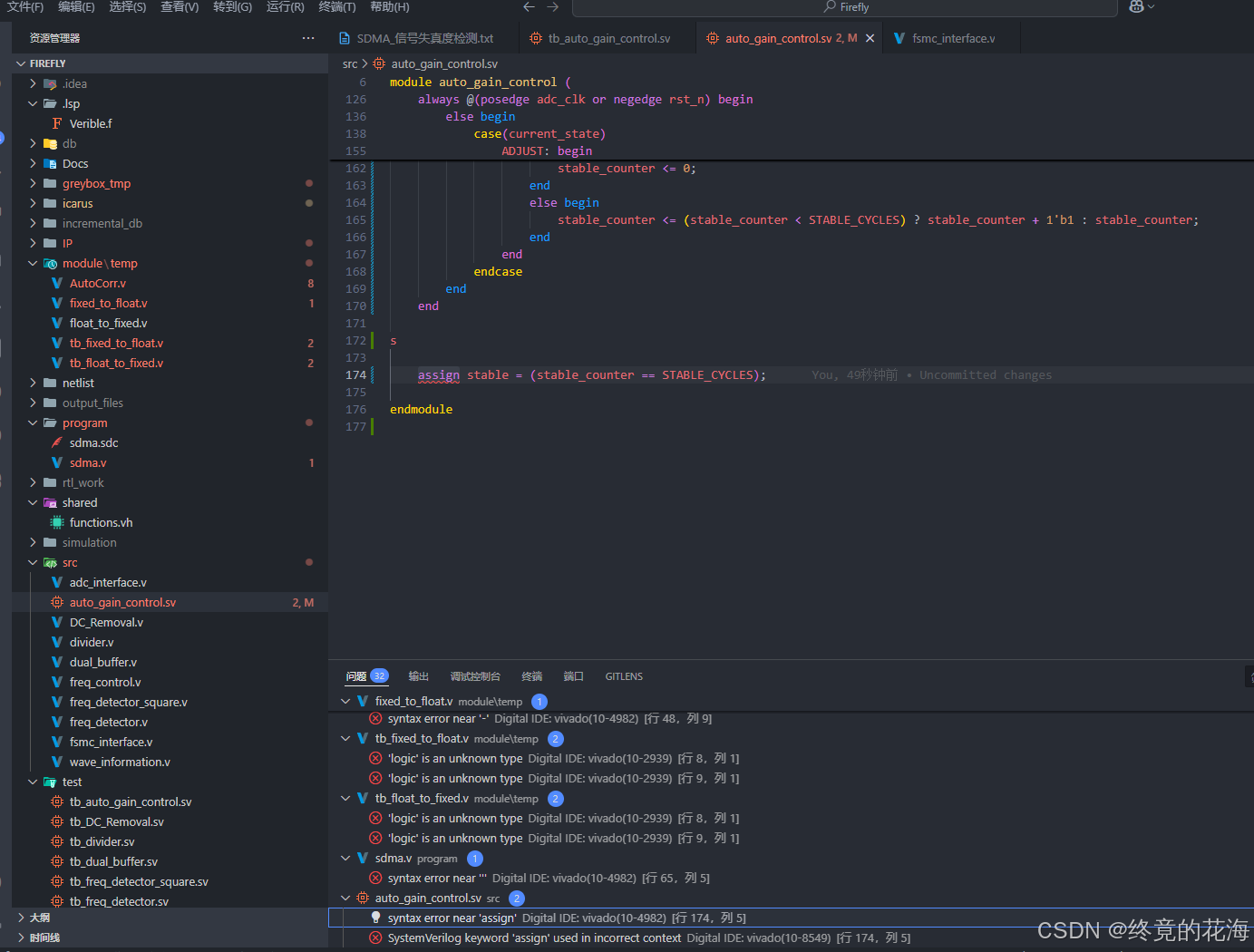Collapse the shared folder
1254x952 pixels.
pyautogui.click(x=34, y=502)
